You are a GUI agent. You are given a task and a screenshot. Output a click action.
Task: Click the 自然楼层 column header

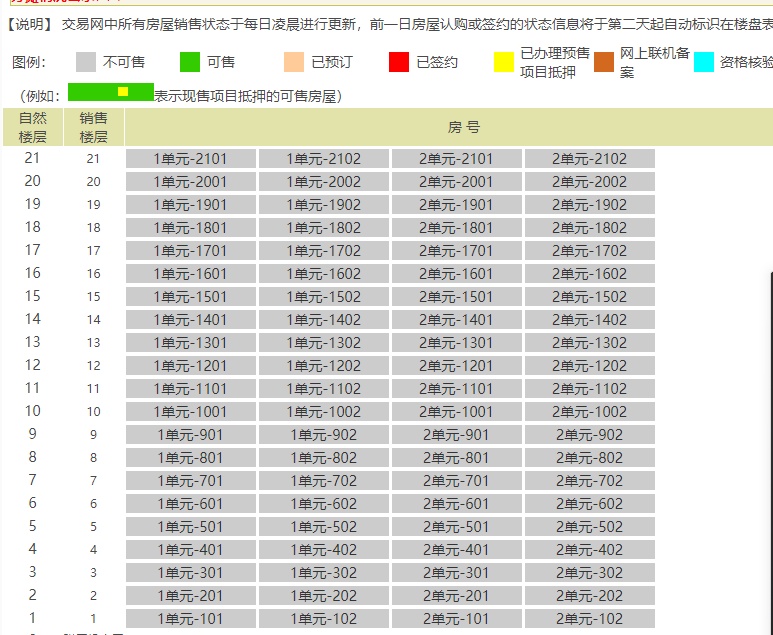coord(33,127)
